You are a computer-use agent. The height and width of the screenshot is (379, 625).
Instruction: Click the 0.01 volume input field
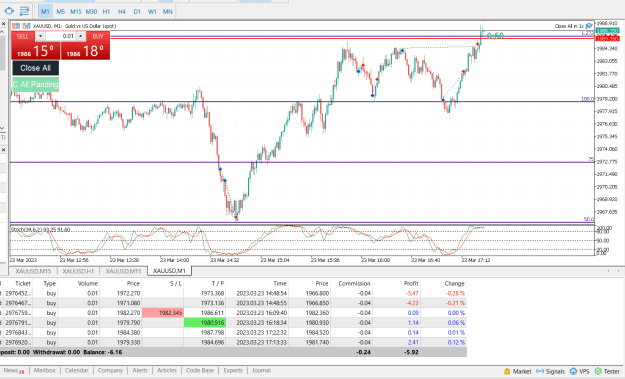click(x=60, y=36)
